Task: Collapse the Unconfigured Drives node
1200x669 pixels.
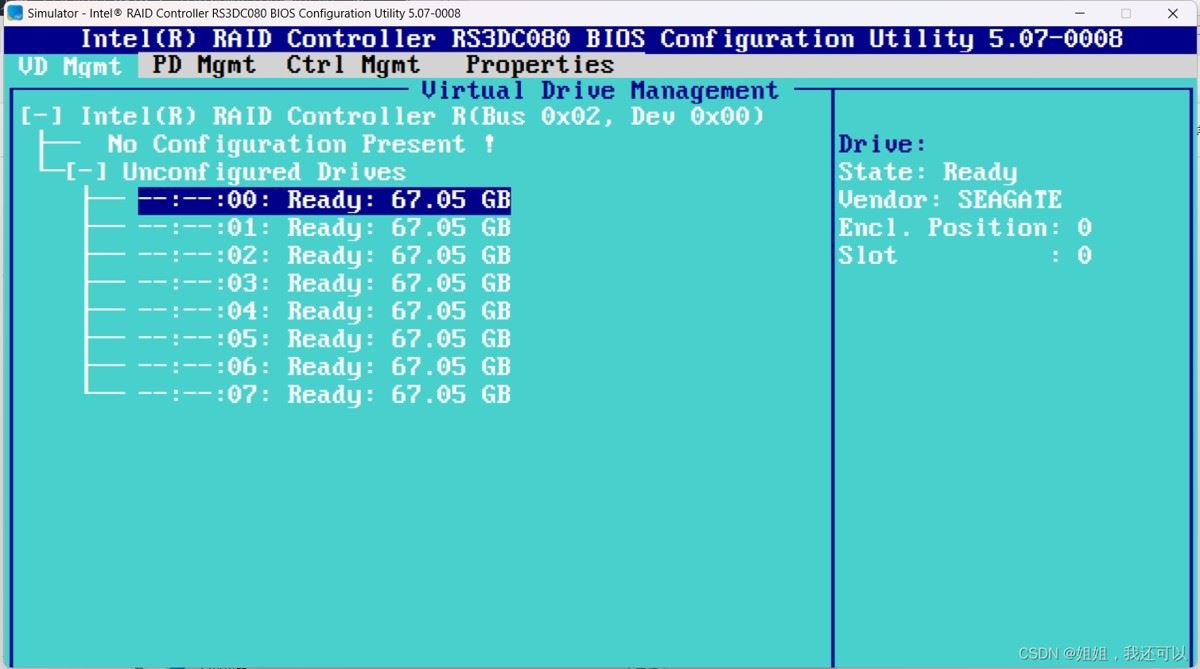Action: [86, 172]
